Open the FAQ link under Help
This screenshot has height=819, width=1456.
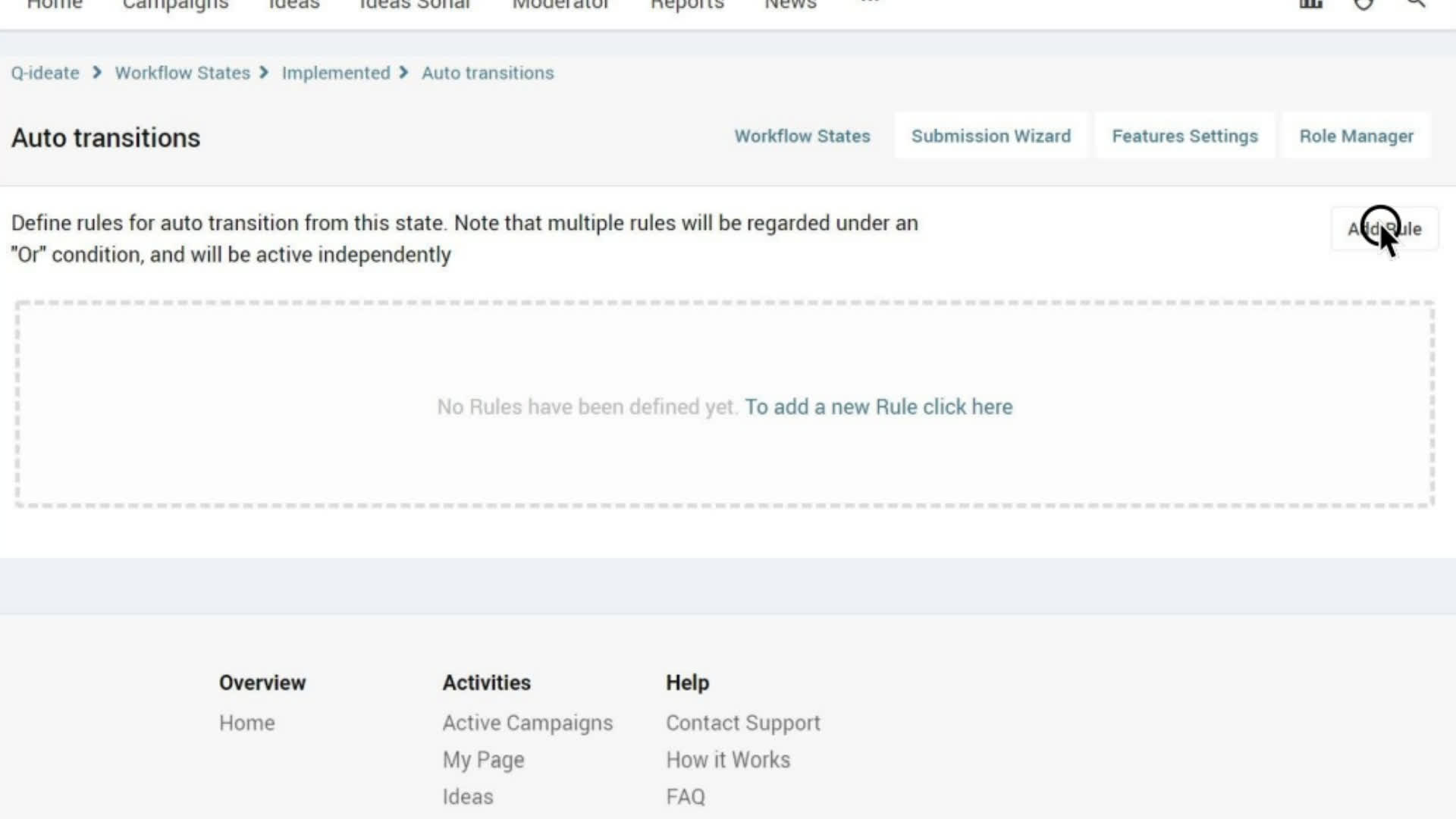point(685,797)
